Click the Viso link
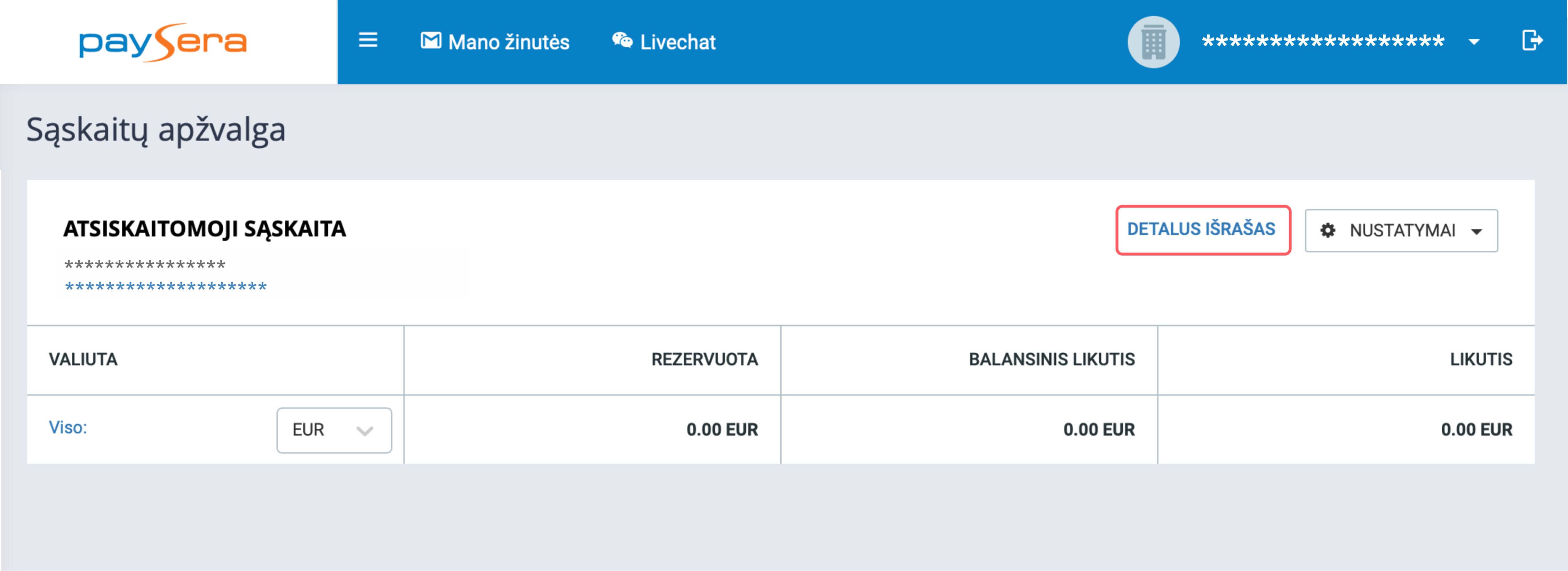This screenshot has width=1568, height=571. pos(68,427)
